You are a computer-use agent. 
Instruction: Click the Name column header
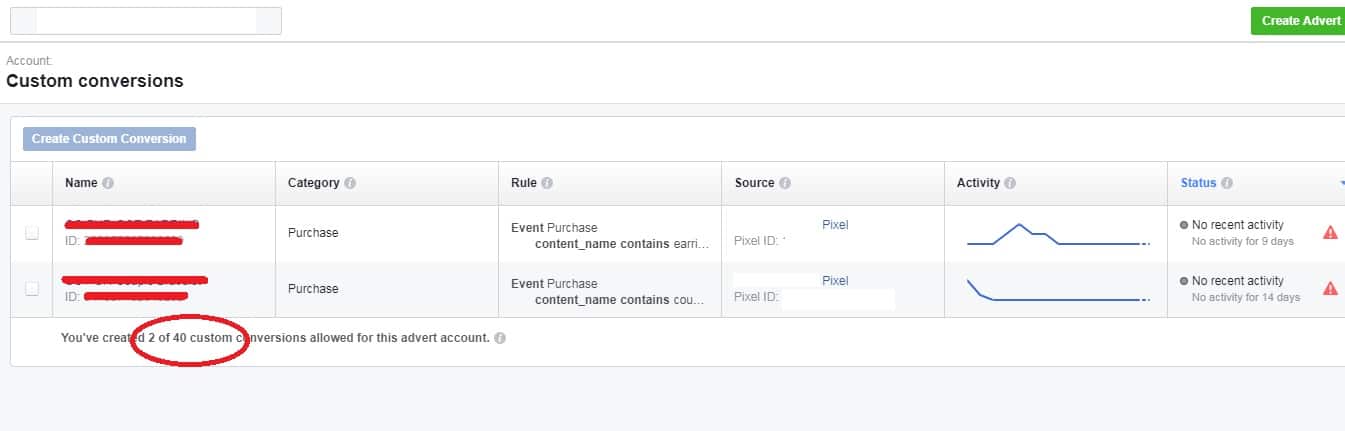[x=81, y=184]
